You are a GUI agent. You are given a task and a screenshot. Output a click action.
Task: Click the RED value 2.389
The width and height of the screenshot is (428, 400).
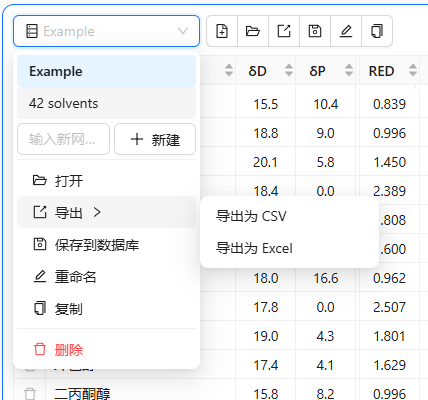click(389, 191)
